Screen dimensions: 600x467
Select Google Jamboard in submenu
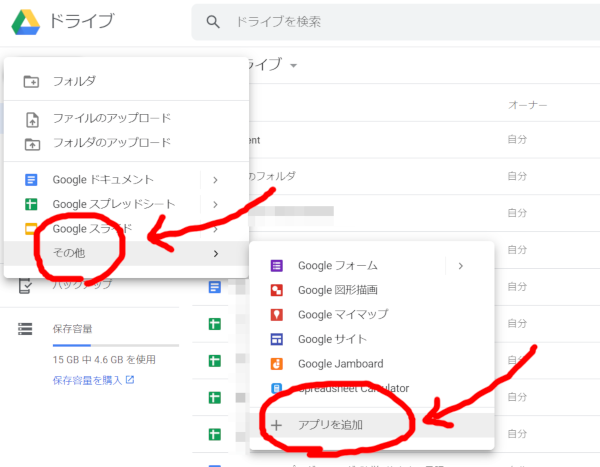tap(371, 364)
